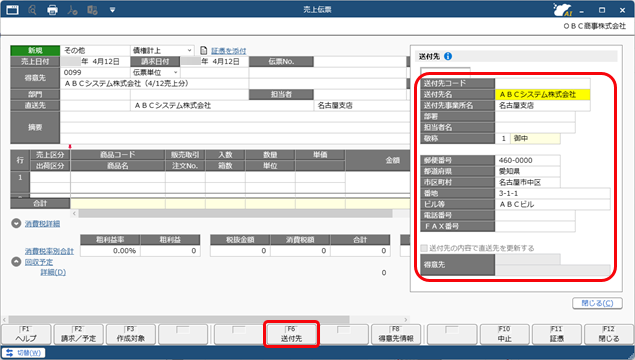Click the 請求日付 field showing 4月12日

[x=215, y=62]
